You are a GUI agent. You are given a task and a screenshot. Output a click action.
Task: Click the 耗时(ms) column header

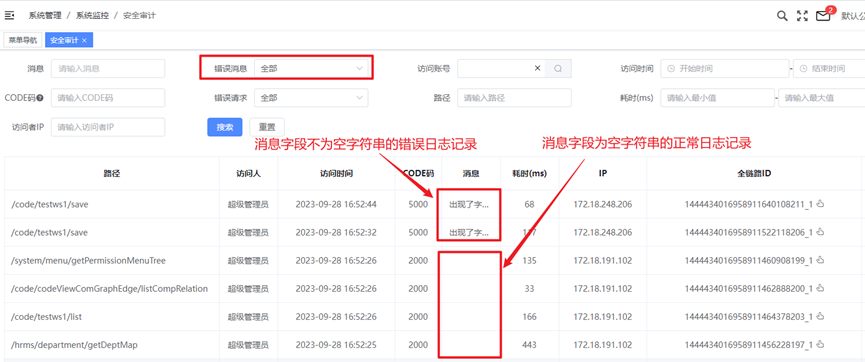(x=530, y=173)
